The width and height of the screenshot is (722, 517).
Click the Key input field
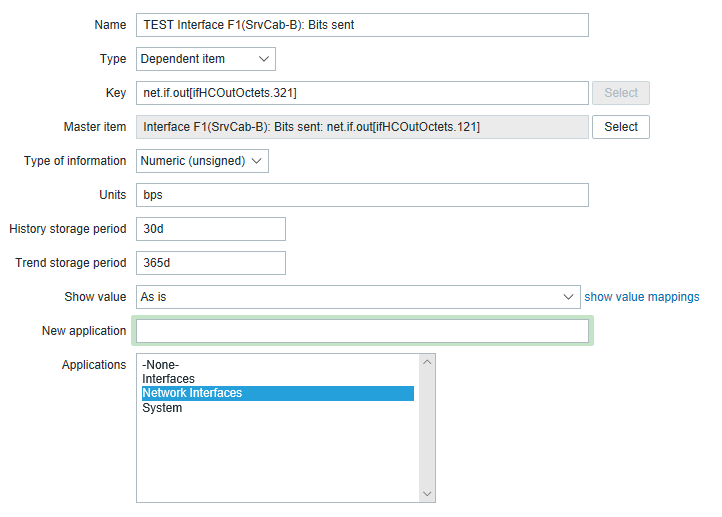pyautogui.click(x=362, y=93)
